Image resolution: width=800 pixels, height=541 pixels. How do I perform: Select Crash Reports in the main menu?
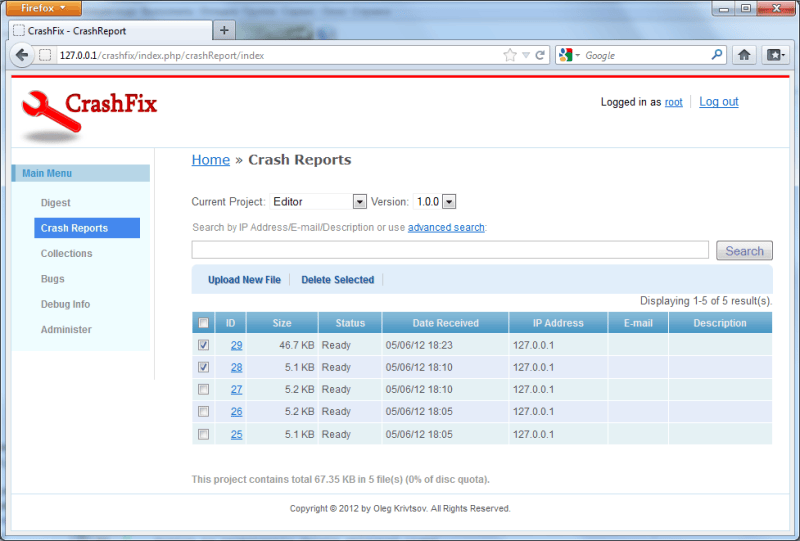click(x=87, y=228)
